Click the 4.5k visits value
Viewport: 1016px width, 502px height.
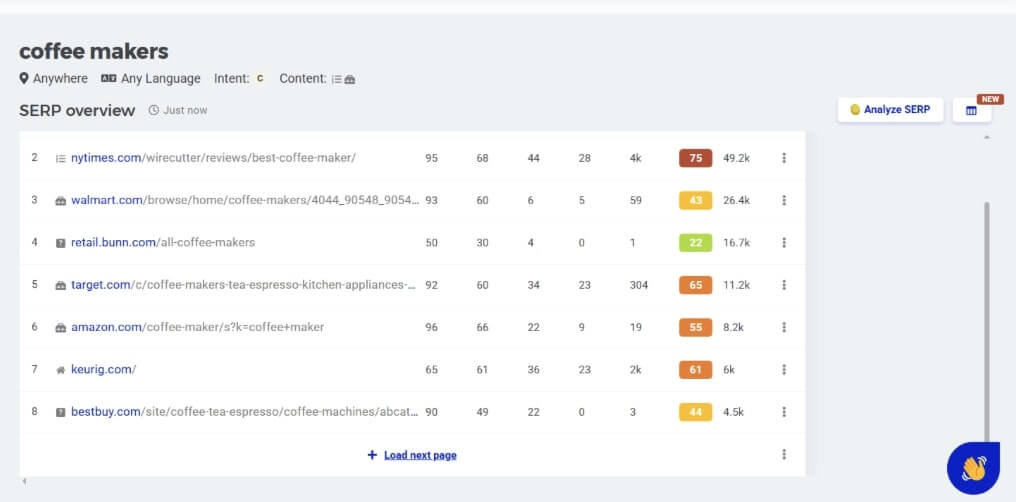(x=733, y=412)
